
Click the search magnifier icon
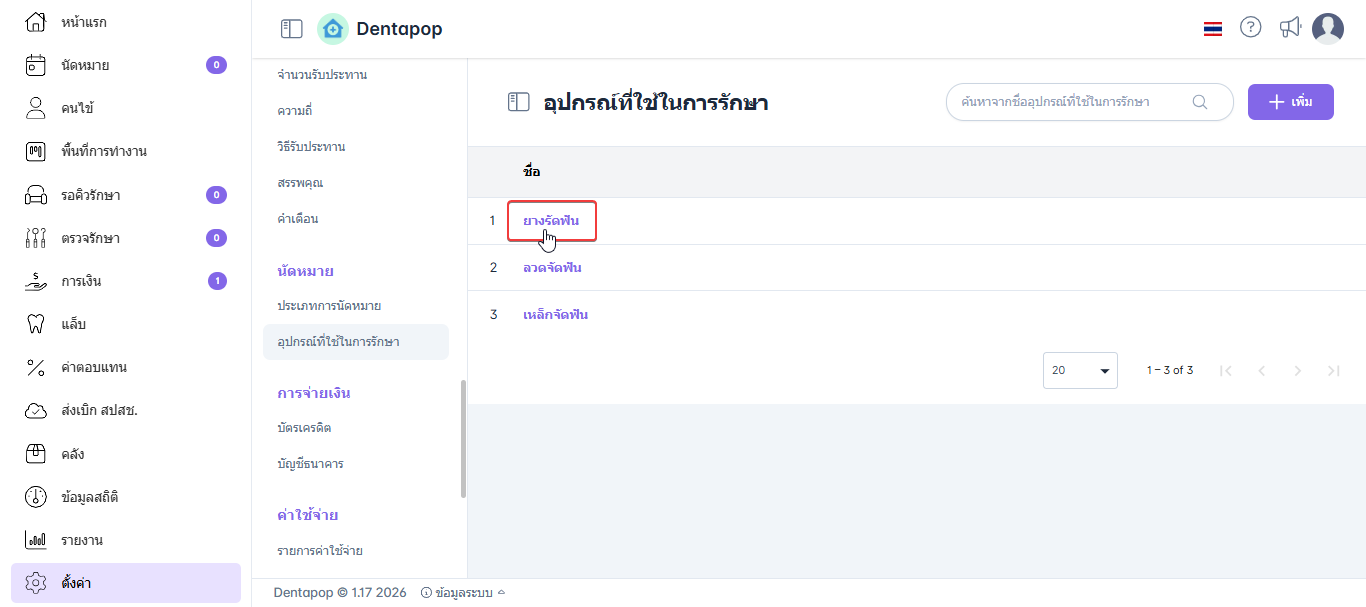[x=1200, y=102]
